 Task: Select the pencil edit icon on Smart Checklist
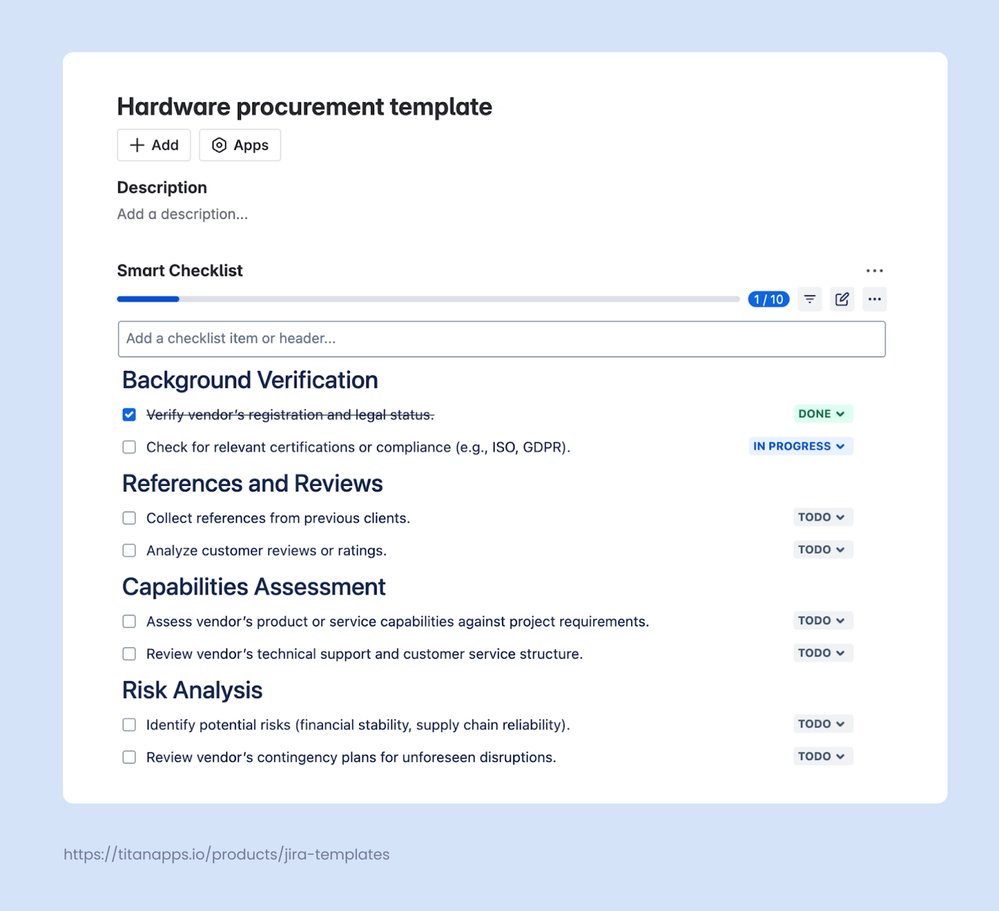click(x=842, y=298)
